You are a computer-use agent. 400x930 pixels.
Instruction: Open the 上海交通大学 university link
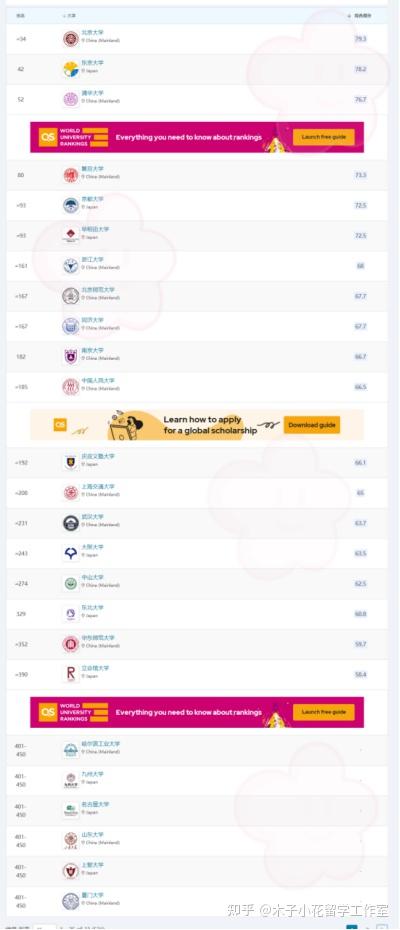tap(98, 486)
